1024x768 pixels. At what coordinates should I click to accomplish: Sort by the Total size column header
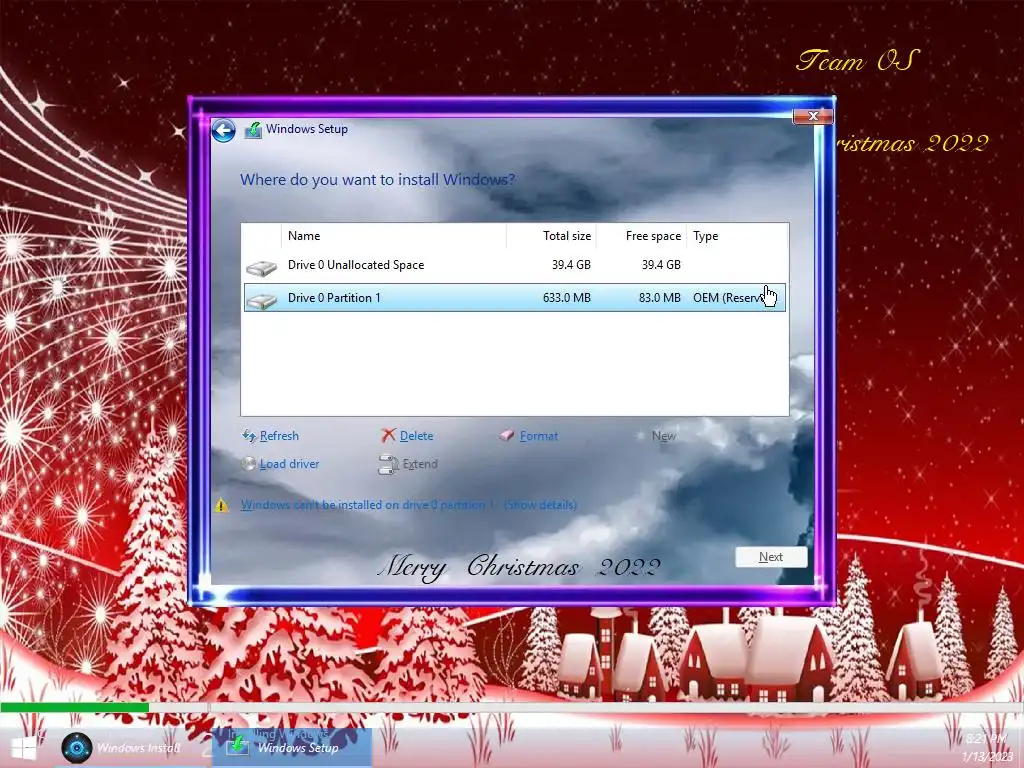(x=551, y=236)
